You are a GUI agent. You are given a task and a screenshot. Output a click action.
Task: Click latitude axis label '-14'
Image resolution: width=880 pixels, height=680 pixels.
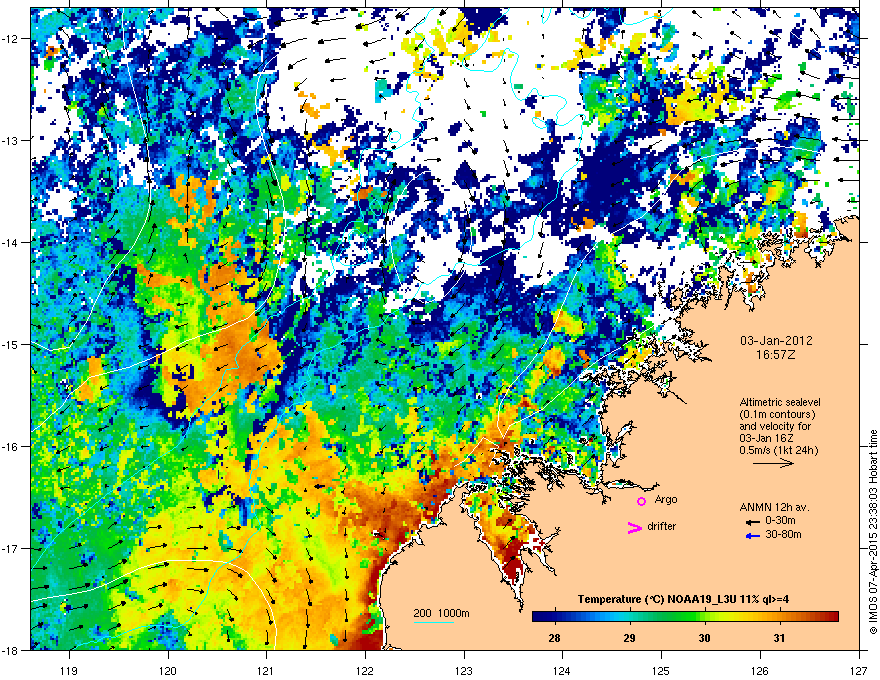click(x=10, y=242)
